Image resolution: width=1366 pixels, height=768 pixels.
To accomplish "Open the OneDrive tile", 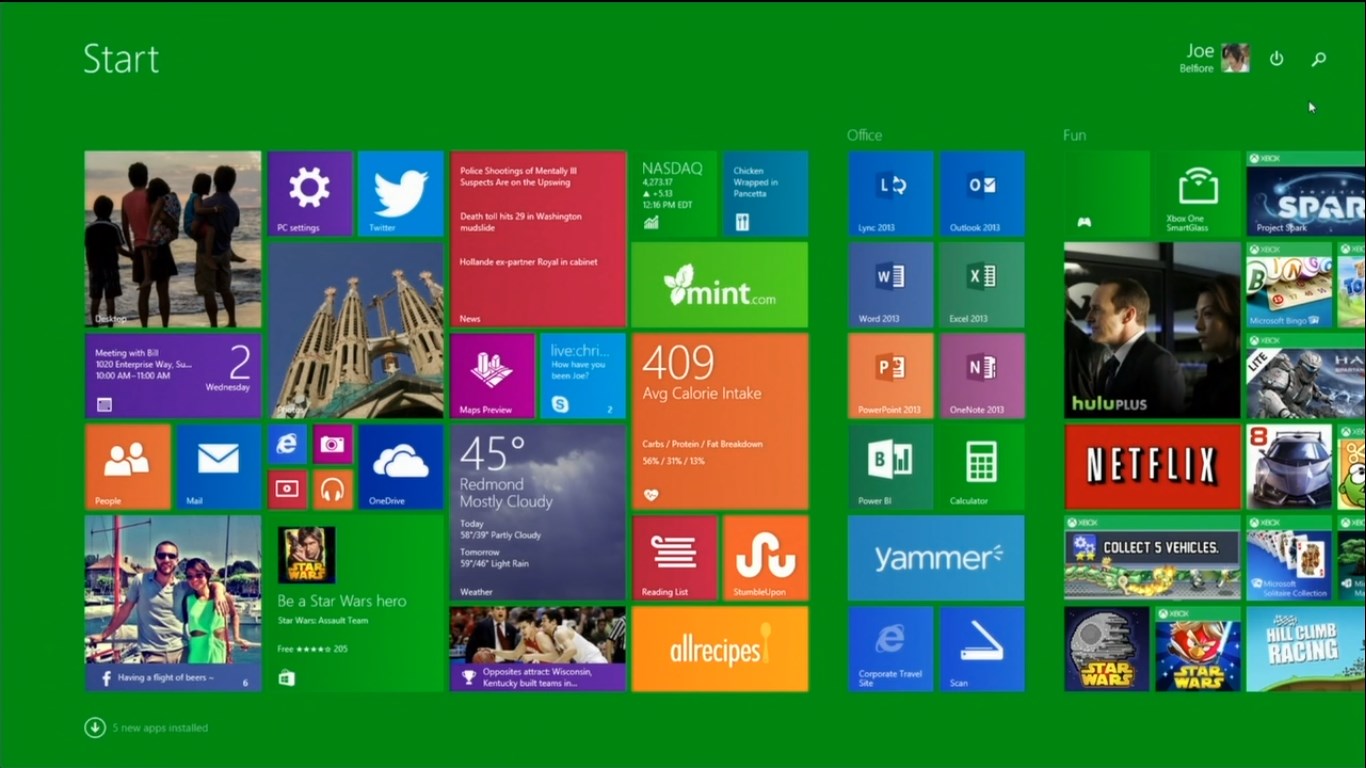I will tap(400, 467).
